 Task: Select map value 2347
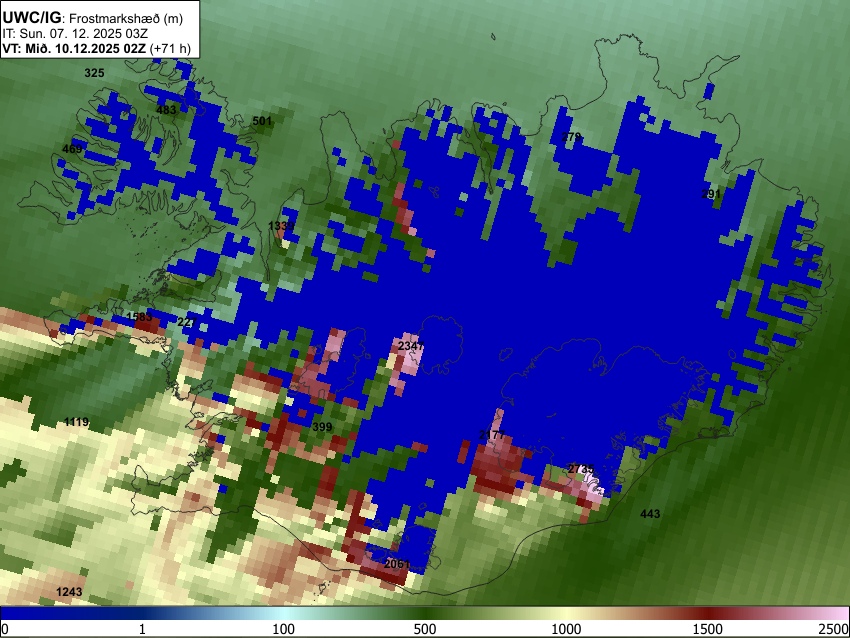[411, 346]
